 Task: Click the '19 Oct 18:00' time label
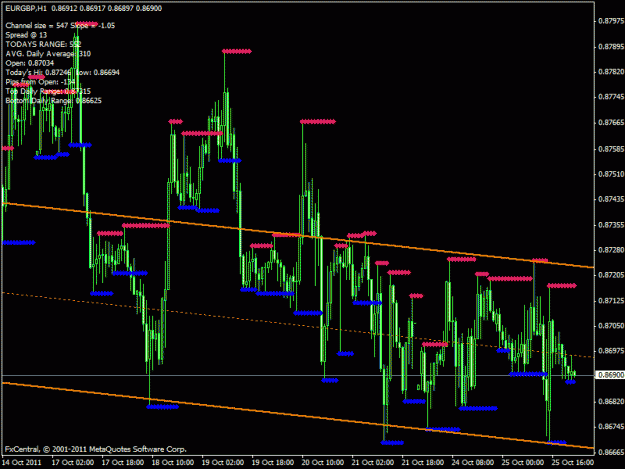pos(273,463)
